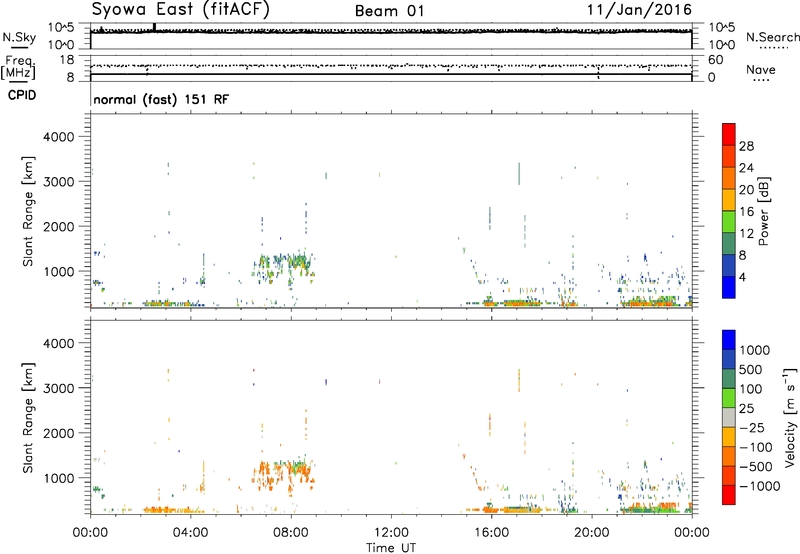Click the "Beam 01" heading
This screenshot has width=800, height=554.
pos(389,11)
